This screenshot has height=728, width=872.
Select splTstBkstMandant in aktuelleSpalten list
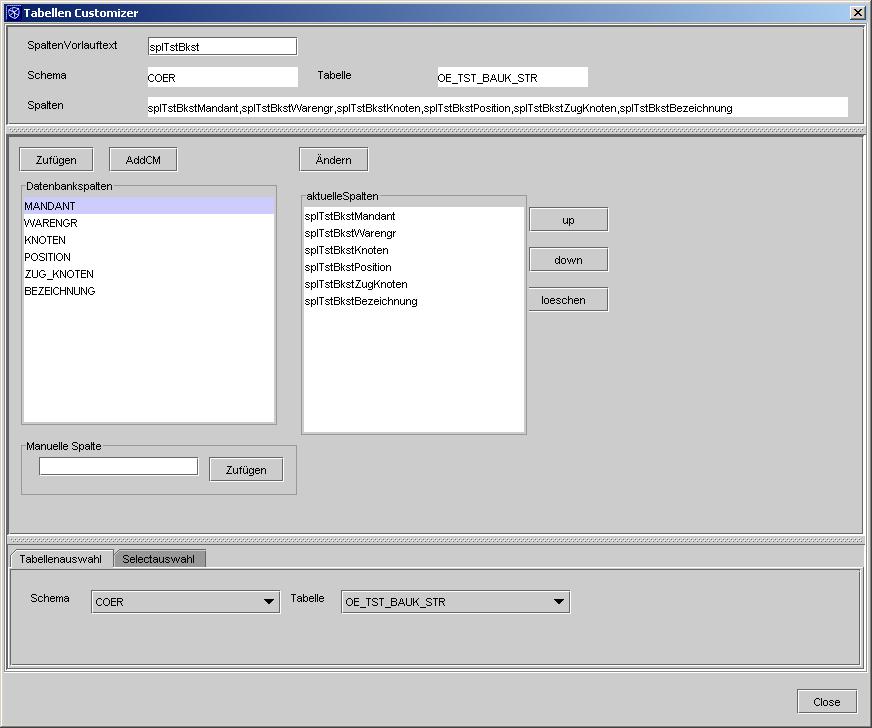coord(414,216)
